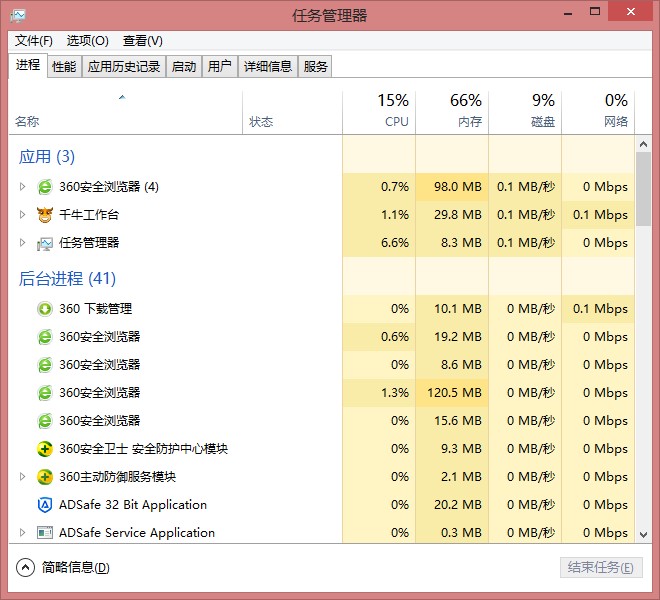This screenshot has height=600, width=660.
Task: Collapse to 简略信息 using the circle arrow icon
Action: point(25,568)
